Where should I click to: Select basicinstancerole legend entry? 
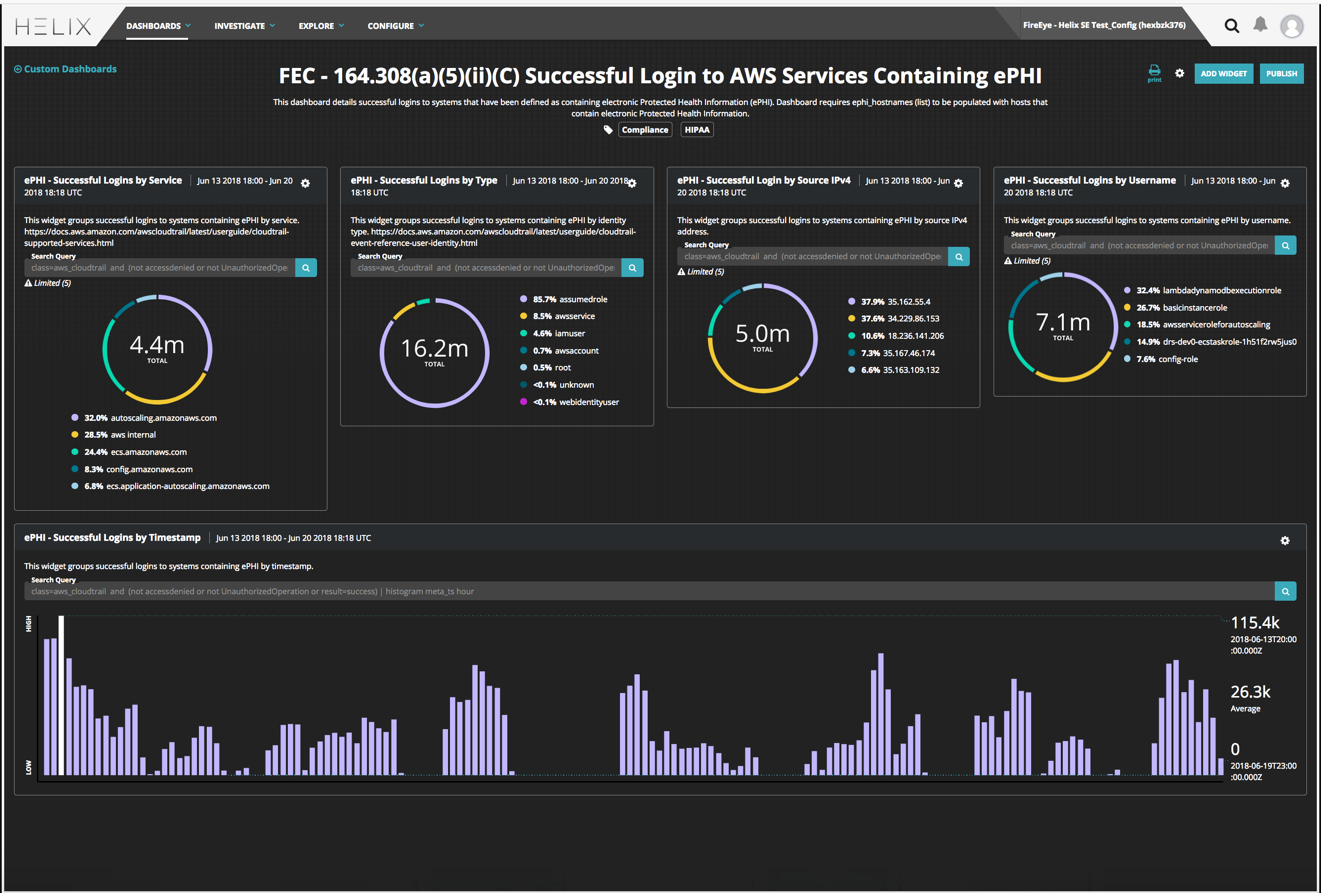[x=1176, y=307]
